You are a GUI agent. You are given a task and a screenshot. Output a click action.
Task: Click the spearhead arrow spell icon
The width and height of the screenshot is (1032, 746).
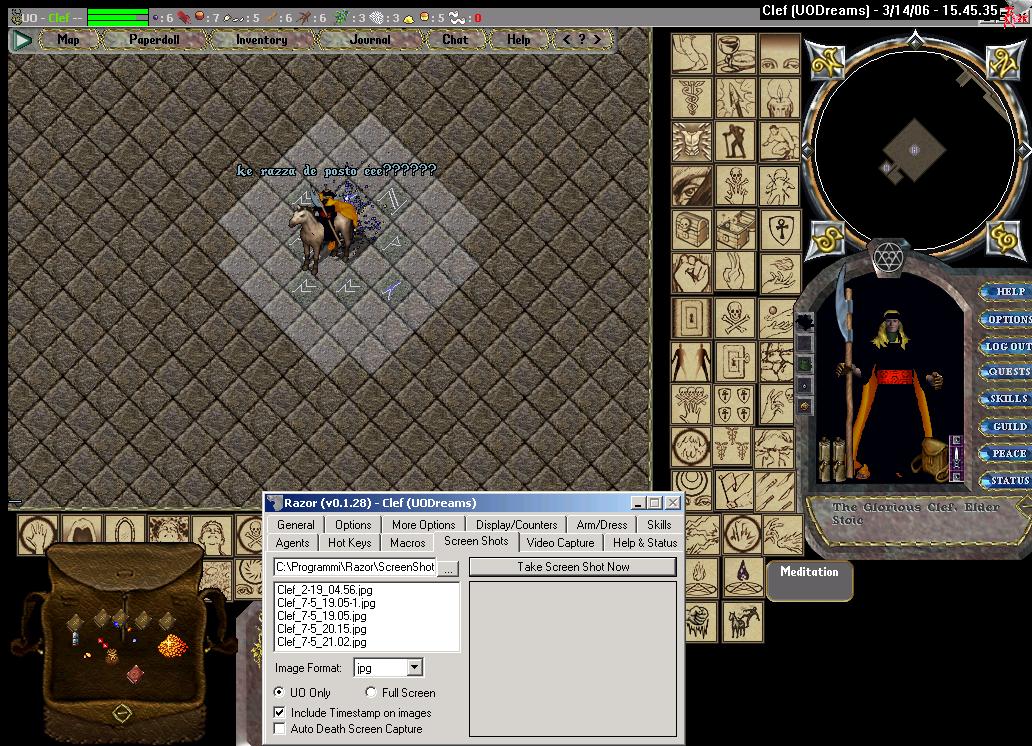pyautogui.click(x=735, y=97)
